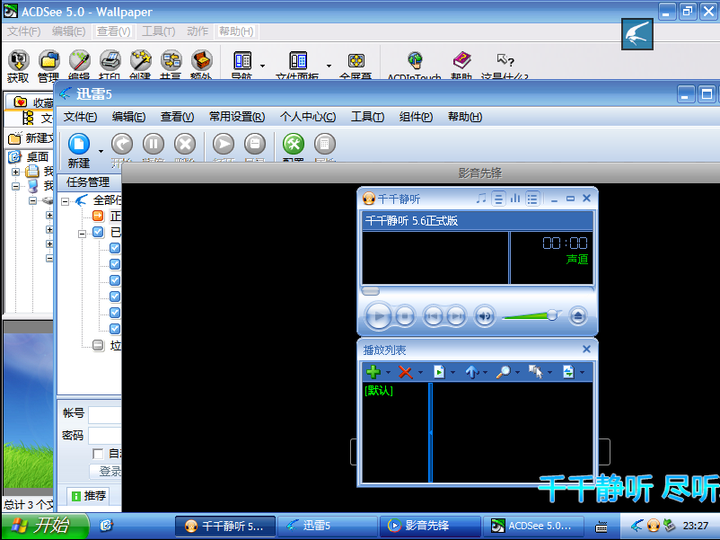This screenshot has height=540, width=720.
Task: Open the Thunder Personal Center (个人中心) menu
Action: coord(308,117)
